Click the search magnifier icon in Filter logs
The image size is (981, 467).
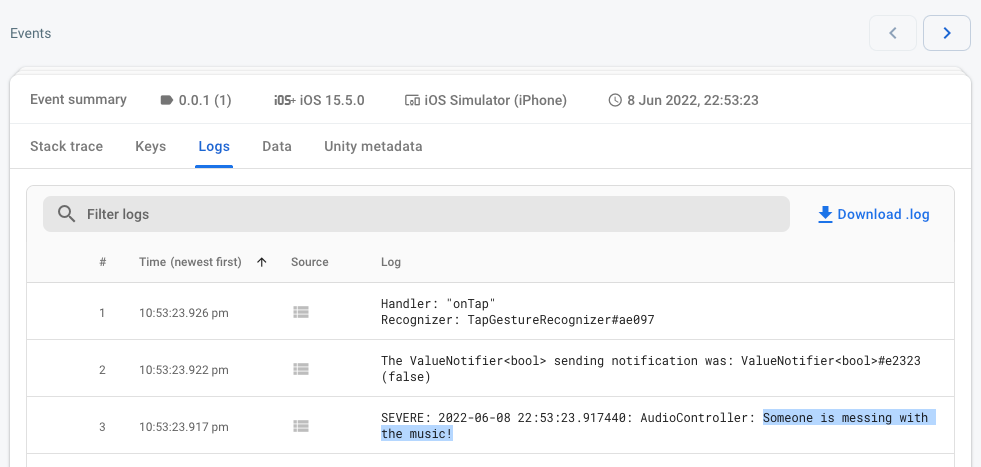pyautogui.click(x=66, y=214)
